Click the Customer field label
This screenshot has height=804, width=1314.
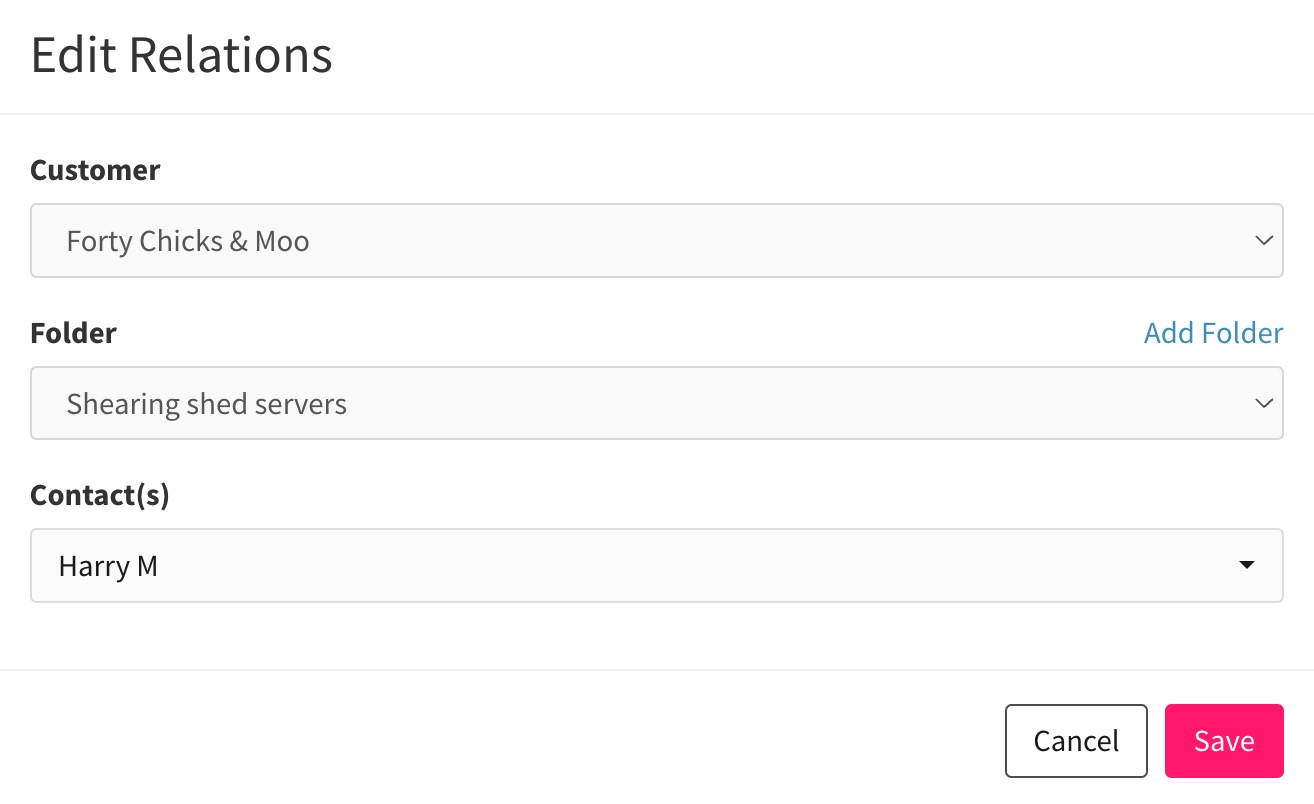95,170
